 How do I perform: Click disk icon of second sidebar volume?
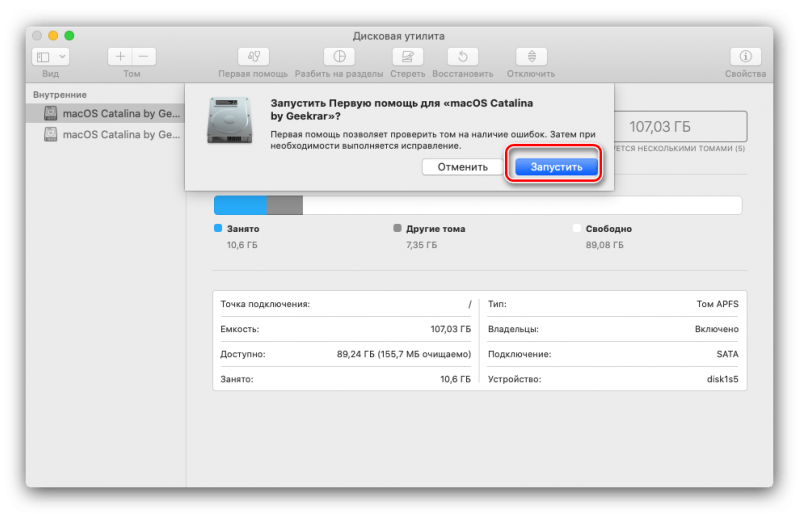51,134
